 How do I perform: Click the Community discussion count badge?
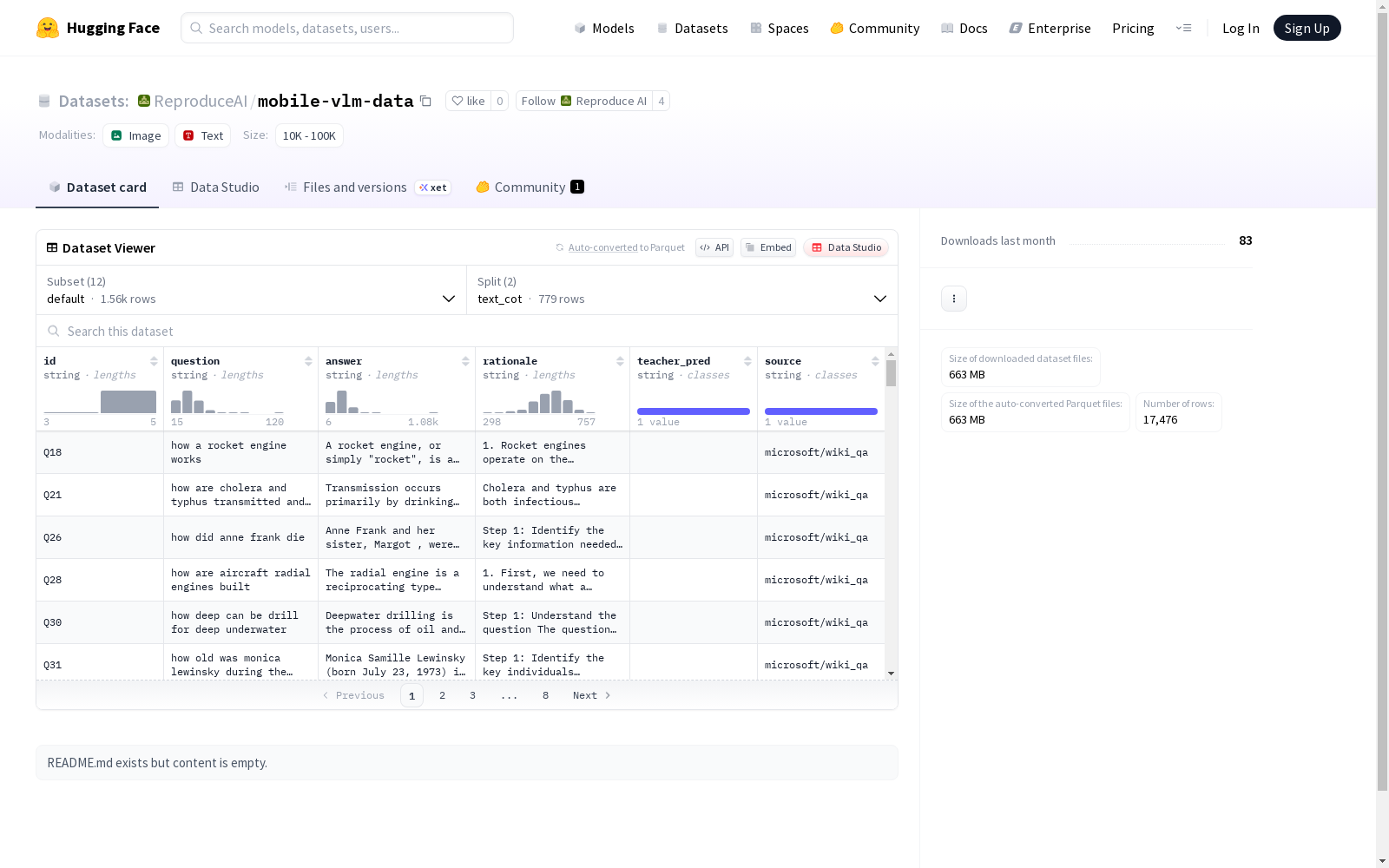577,187
